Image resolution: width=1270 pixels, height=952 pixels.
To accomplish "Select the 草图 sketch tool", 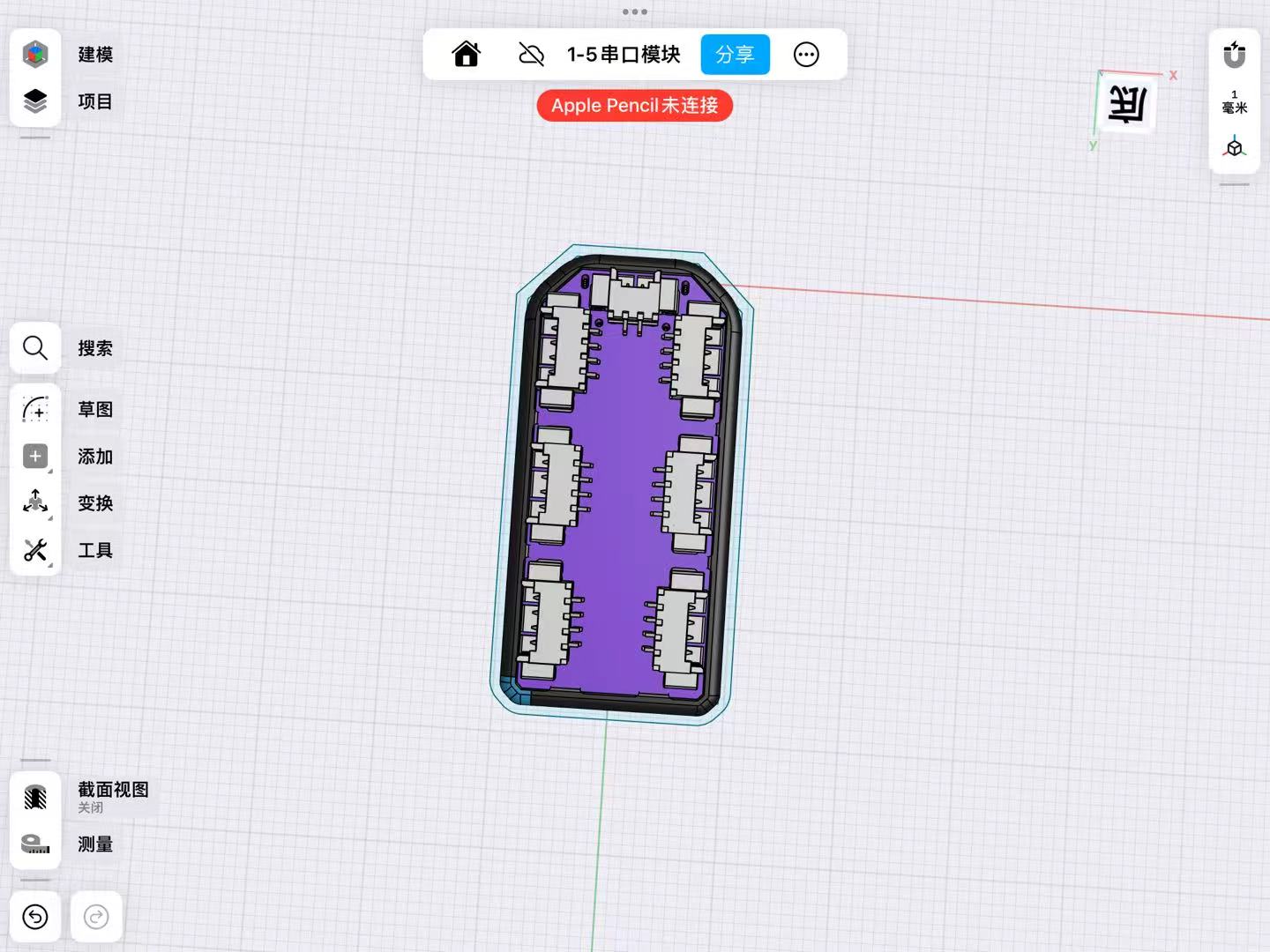I will (x=35, y=409).
